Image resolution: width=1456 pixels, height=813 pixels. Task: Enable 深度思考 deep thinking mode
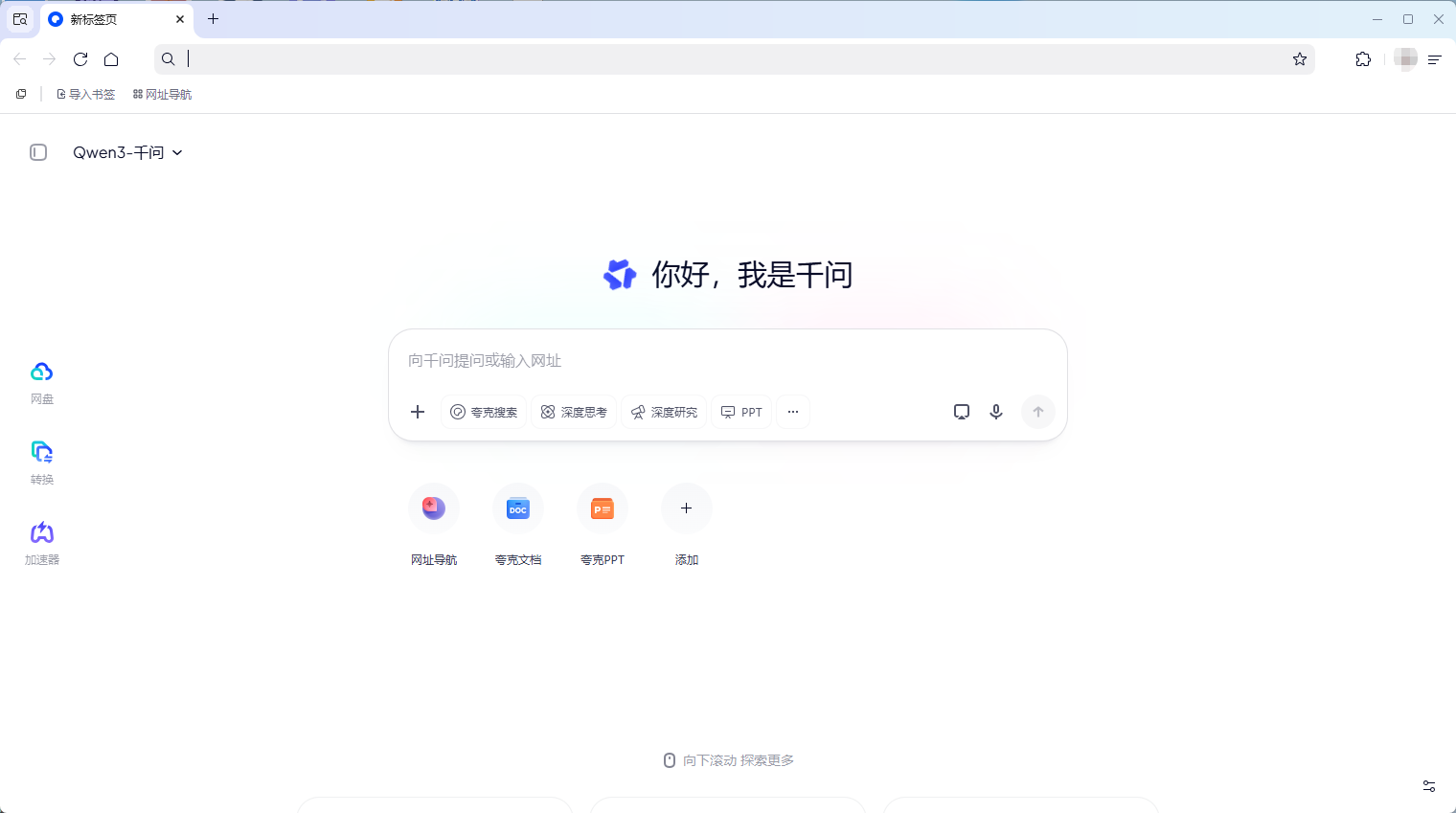click(x=574, y=412)
